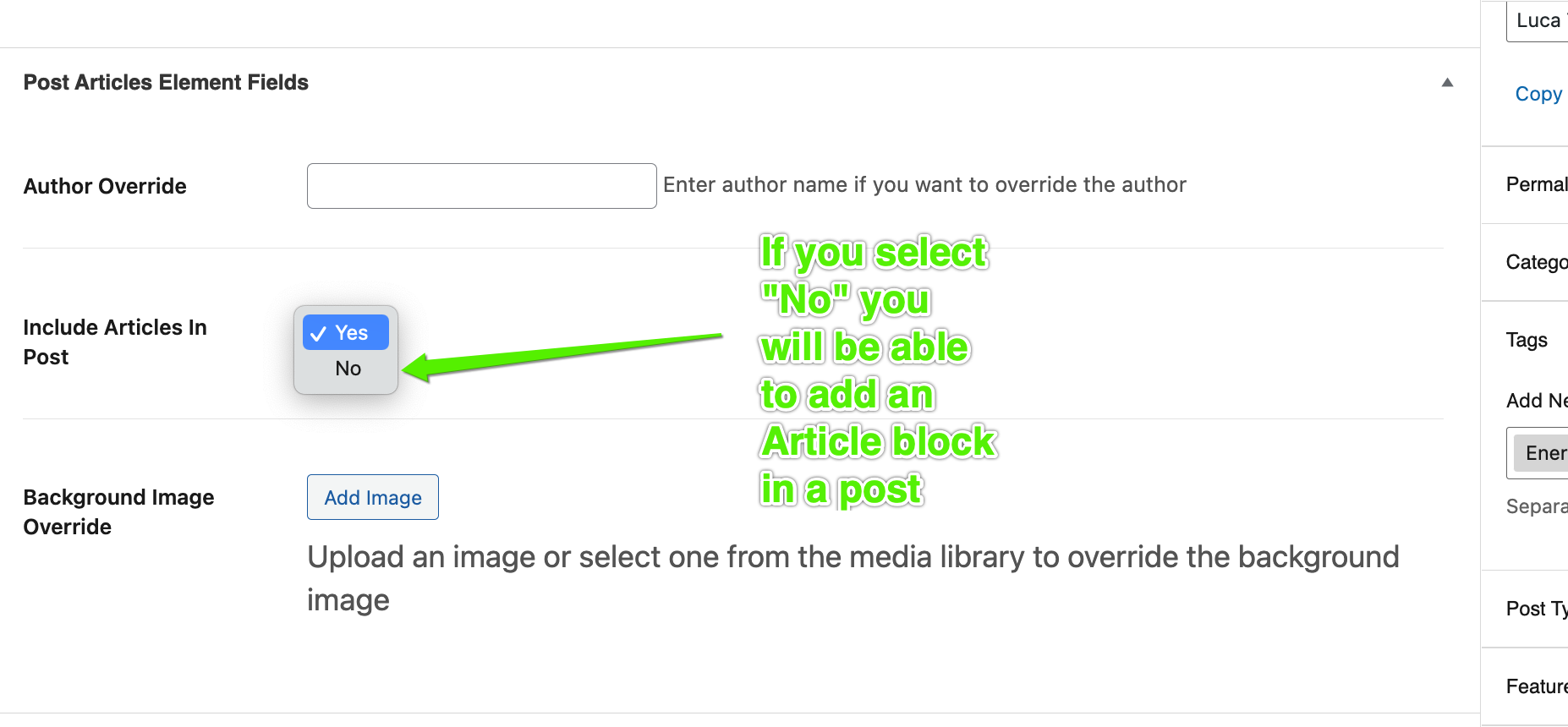Screen dimensions: 1568x727
Task: Click the Add Image button
Action: pyautogui.click(x=373, y=497)
